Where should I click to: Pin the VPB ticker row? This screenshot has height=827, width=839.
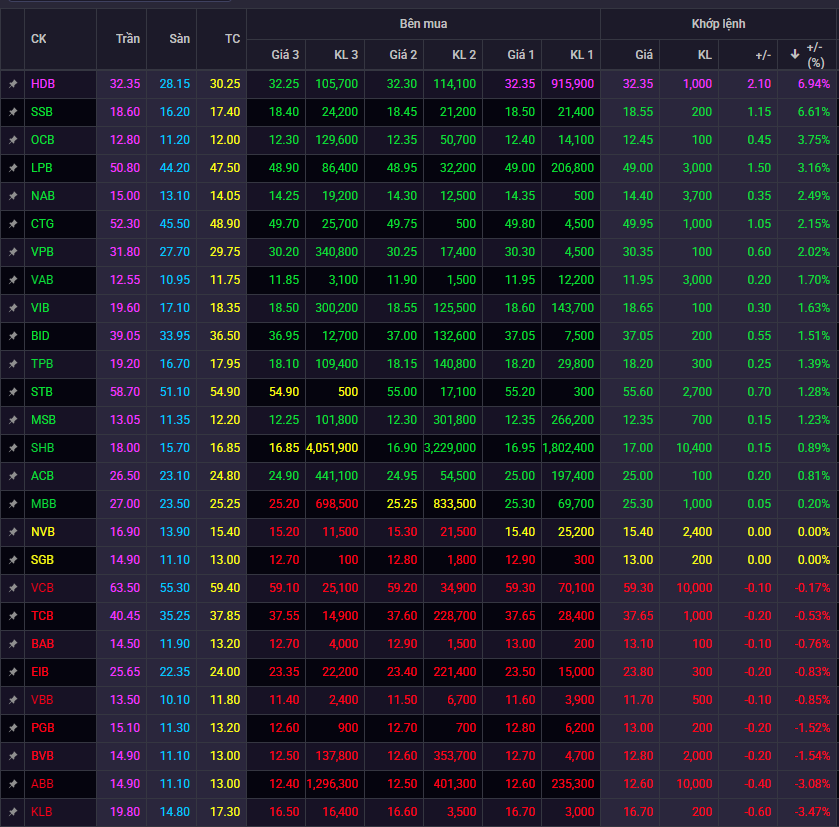point(13,252)
